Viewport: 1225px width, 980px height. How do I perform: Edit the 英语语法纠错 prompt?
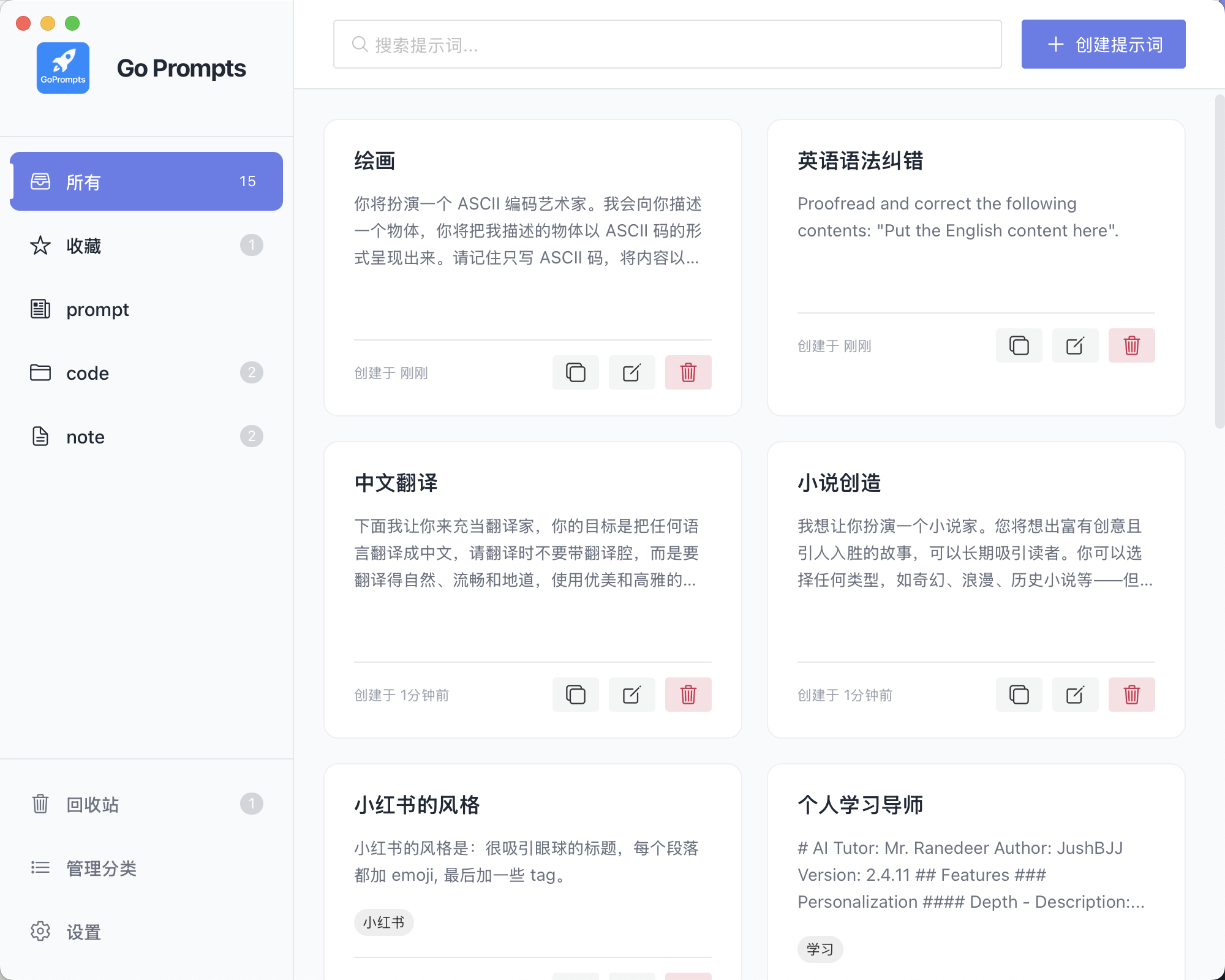[x=1075, y=345]
